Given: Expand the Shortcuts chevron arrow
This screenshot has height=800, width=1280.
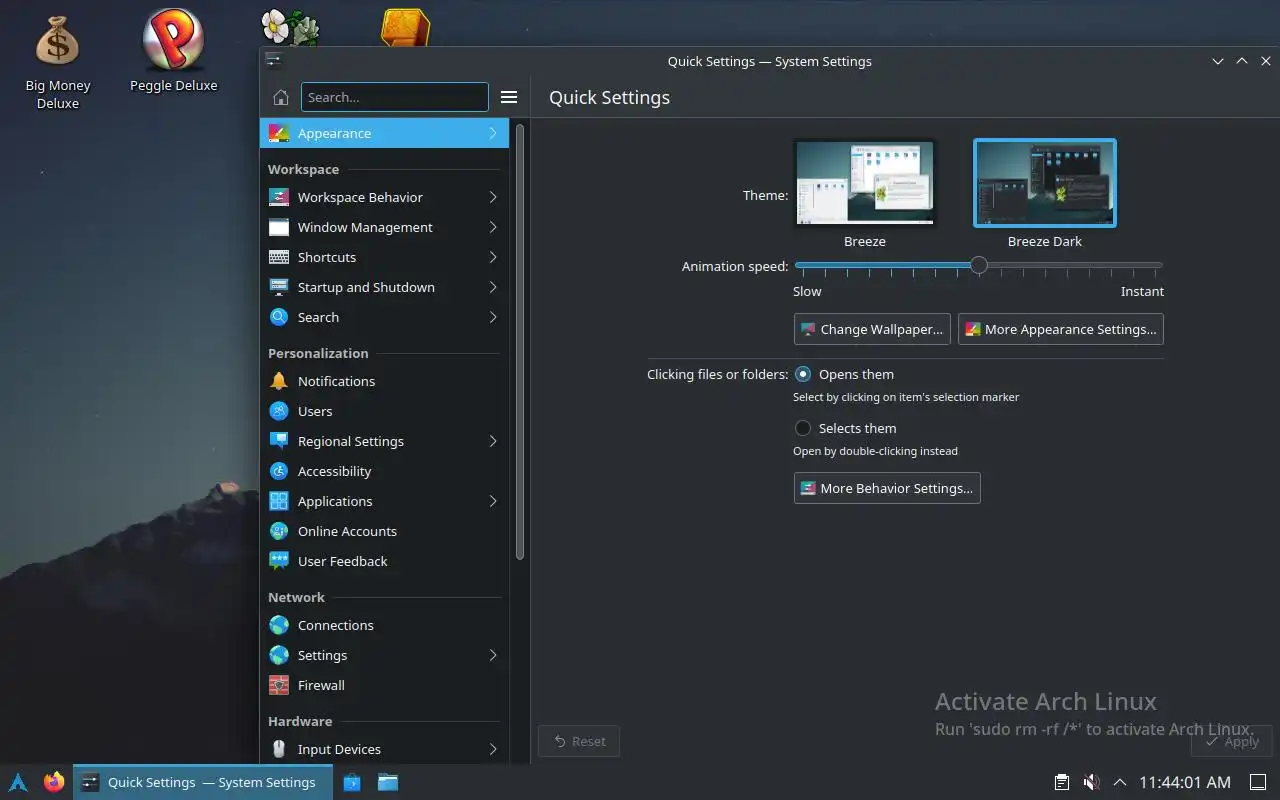Looking at the screenshot, I should point(493,257).
